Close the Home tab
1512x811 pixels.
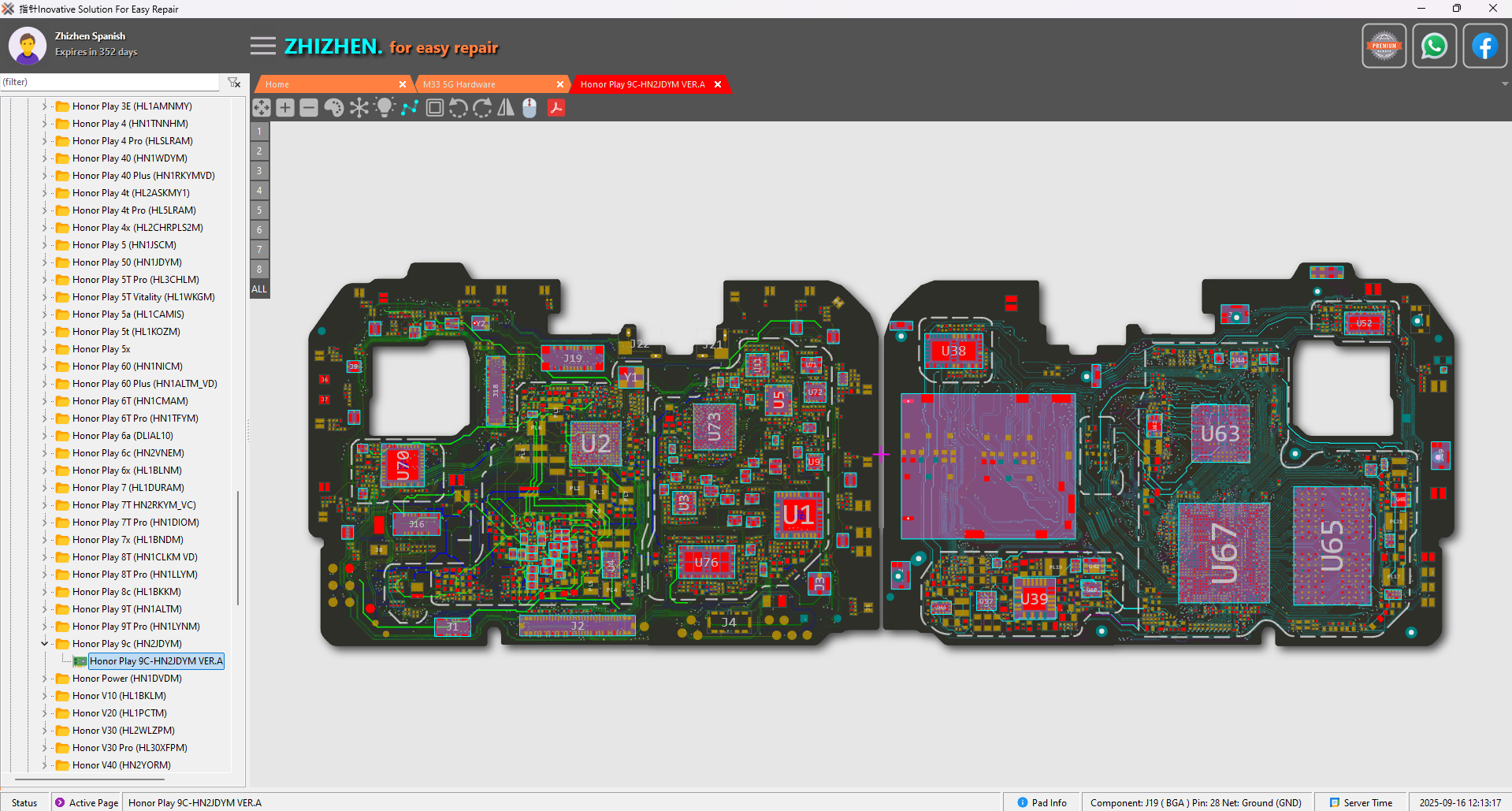pos(403,84)
